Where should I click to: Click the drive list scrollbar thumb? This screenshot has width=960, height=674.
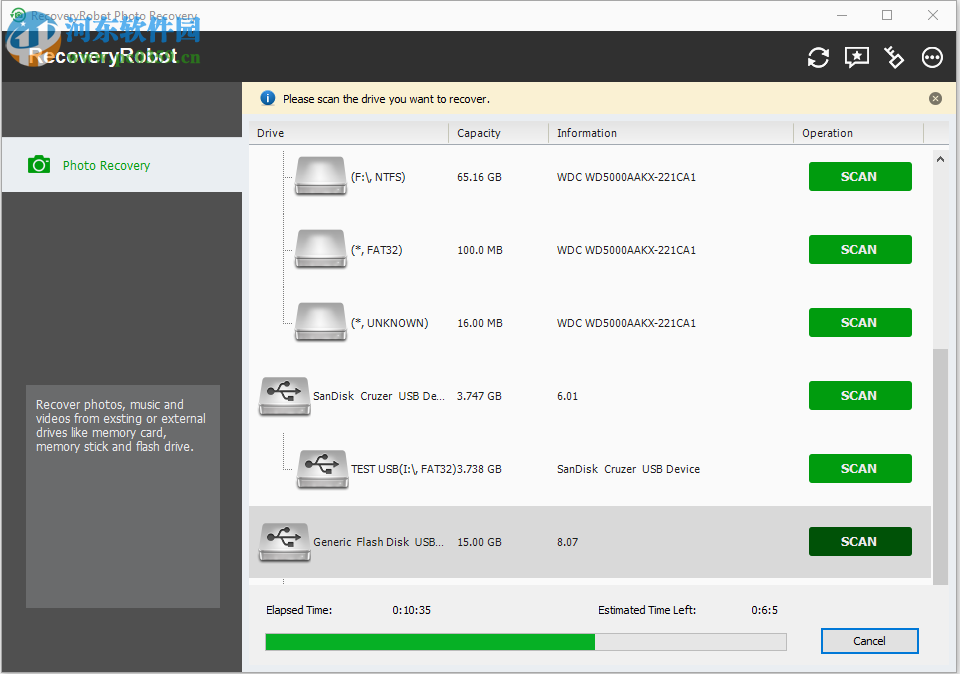(940, 464)
